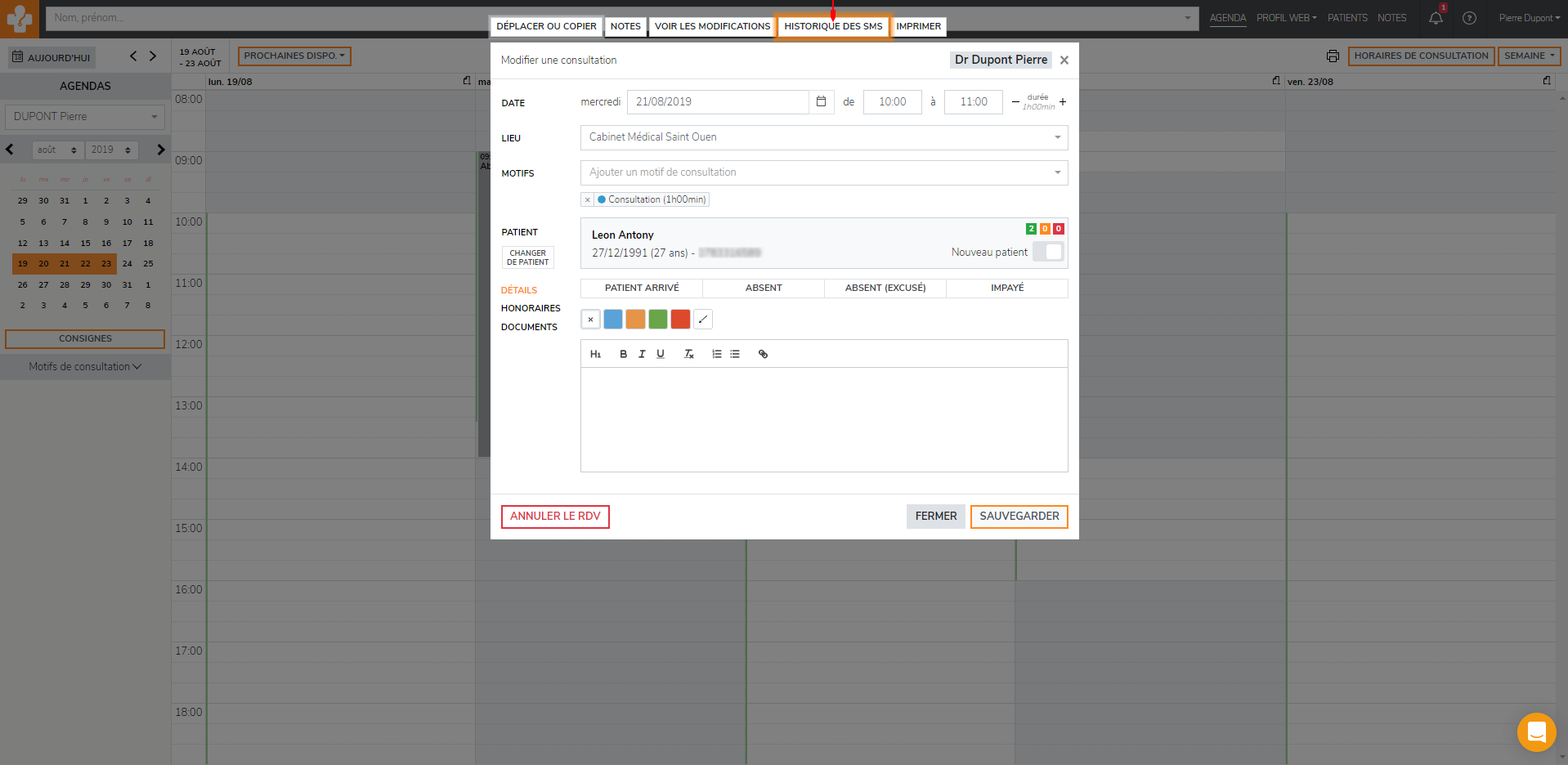Open the calendar picker beside the date
The height and width of the screenshot is (765, 1568).
pyautogui.click(x=821, y=102)
